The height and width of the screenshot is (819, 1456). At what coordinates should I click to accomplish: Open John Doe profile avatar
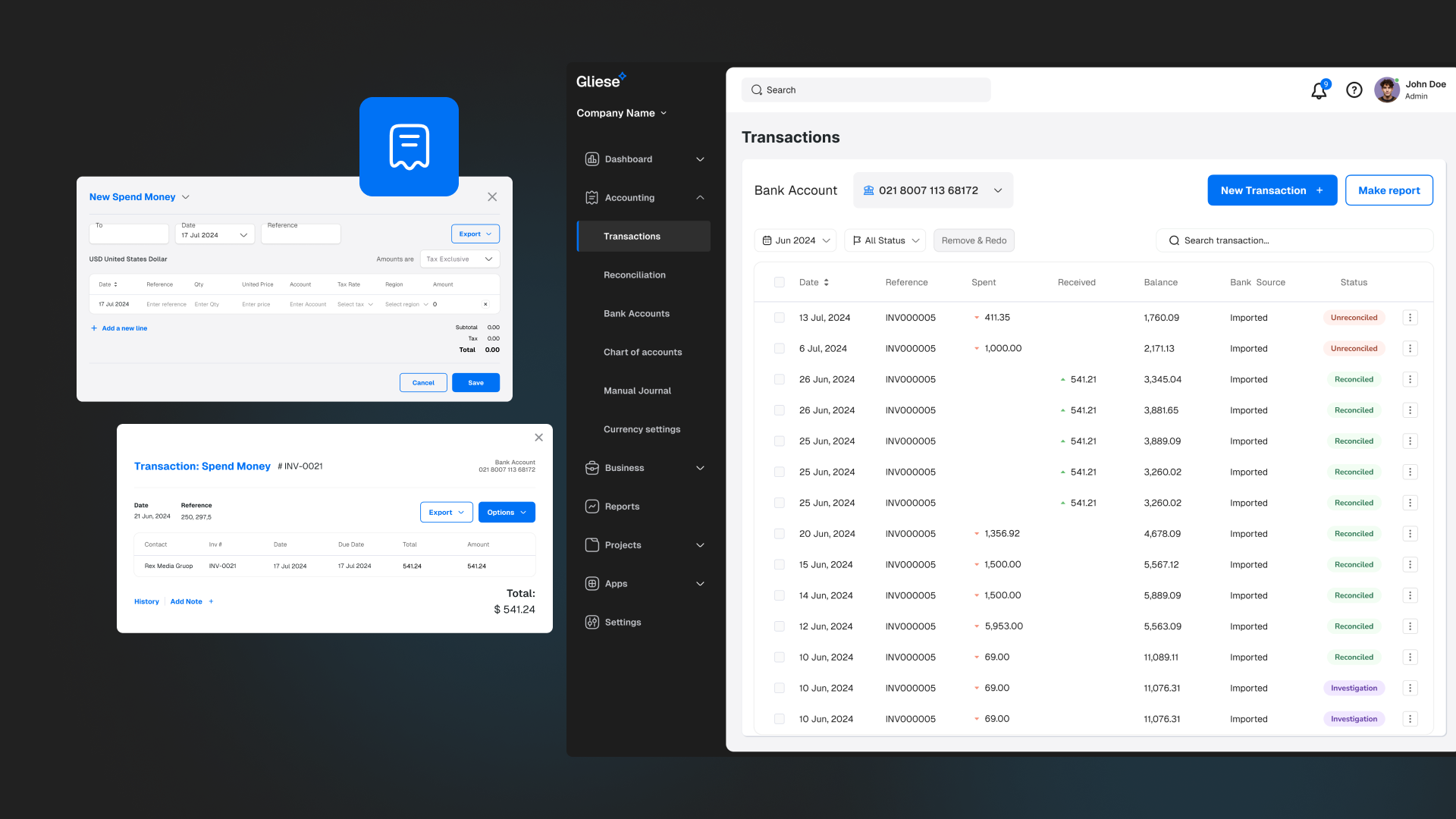(x=1387, y=90)
